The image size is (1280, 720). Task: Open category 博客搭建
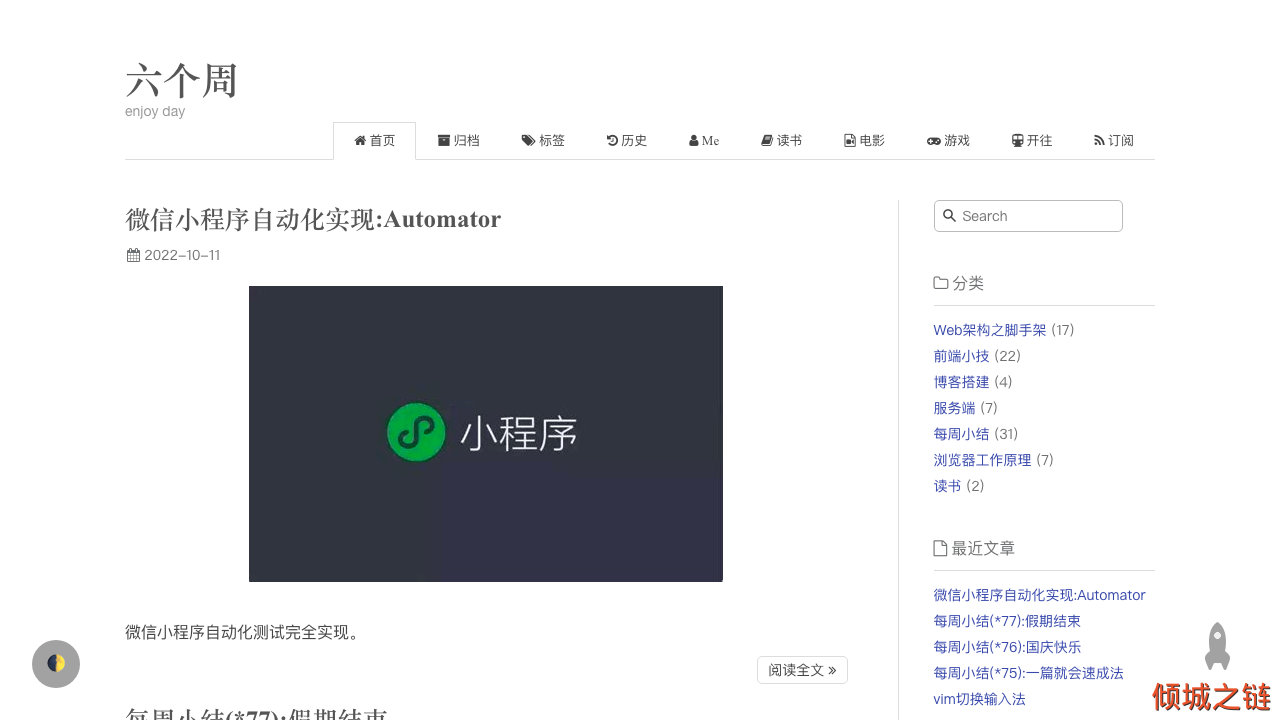click(961, 382)
